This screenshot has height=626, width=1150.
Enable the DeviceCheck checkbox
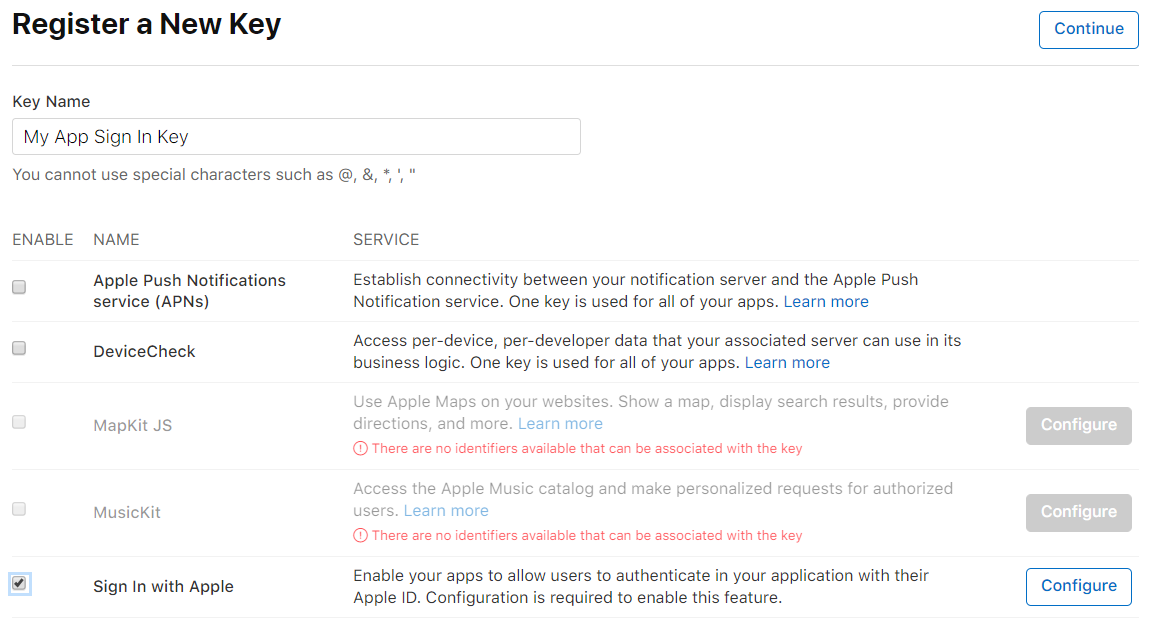point(19,348)
